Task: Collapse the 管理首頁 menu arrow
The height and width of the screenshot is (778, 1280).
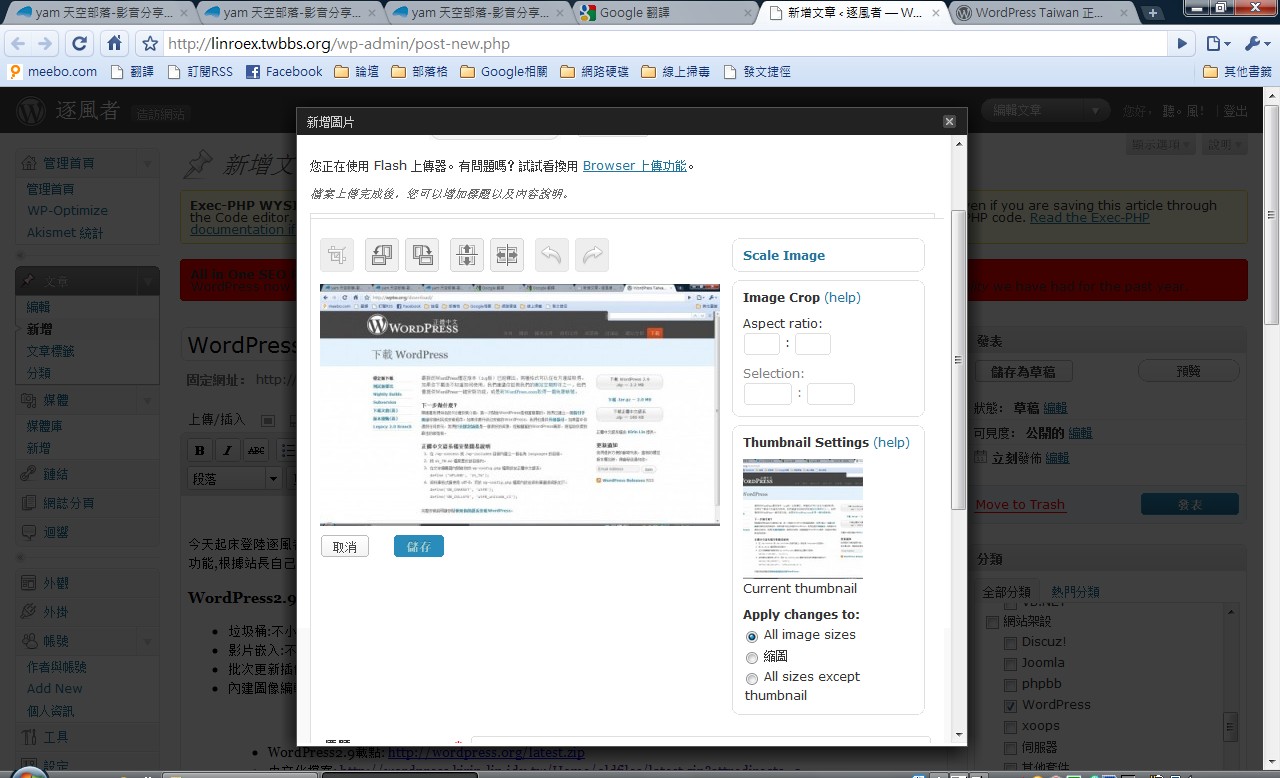Action: click(x=148, y=163)
